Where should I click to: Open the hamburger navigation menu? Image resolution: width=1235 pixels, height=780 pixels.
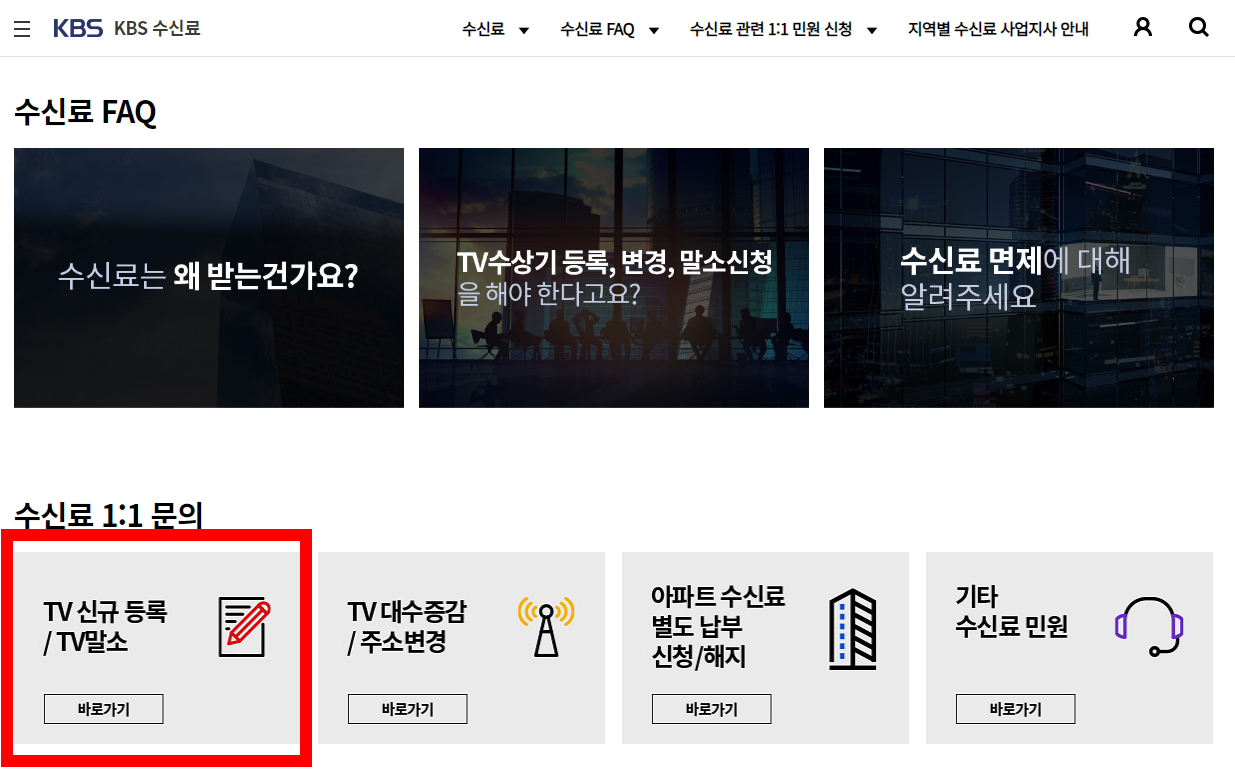tap(22, 27)
